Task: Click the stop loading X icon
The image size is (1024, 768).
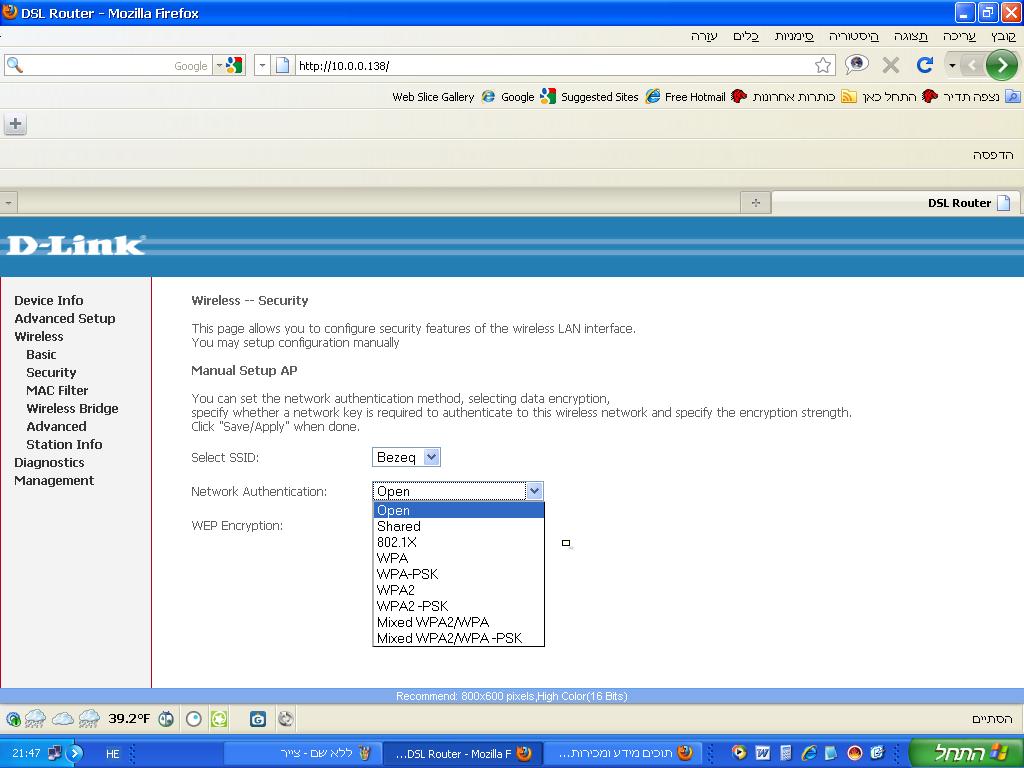Action: (x=891, y=65)
